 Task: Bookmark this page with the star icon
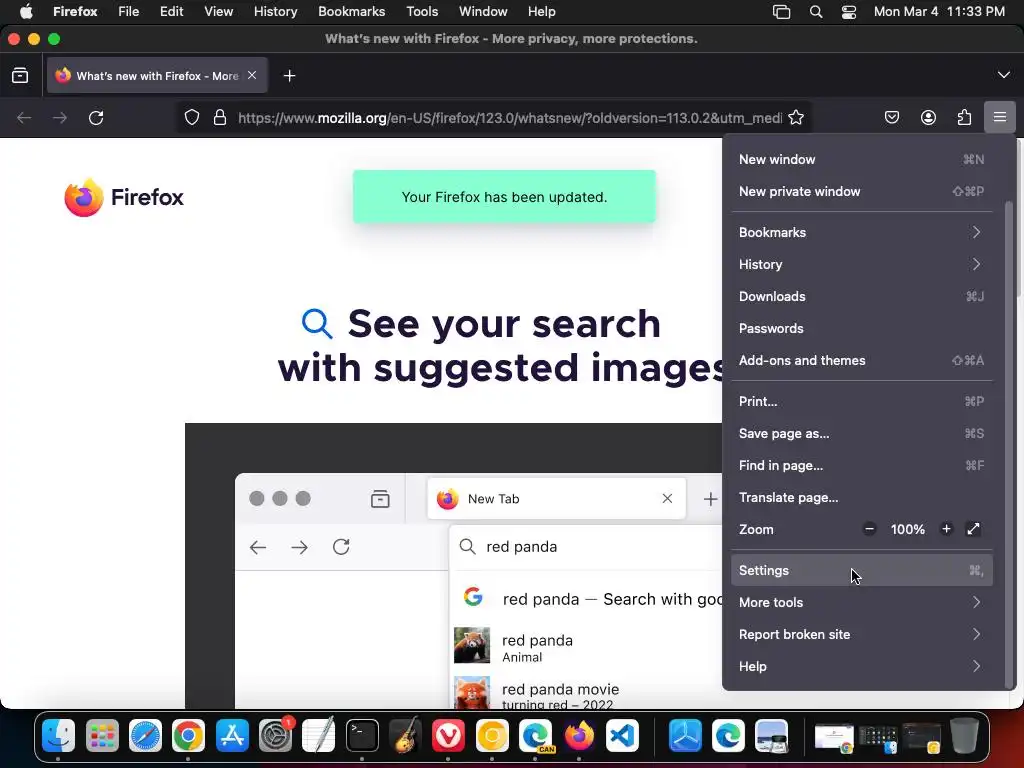coord(795,118)
